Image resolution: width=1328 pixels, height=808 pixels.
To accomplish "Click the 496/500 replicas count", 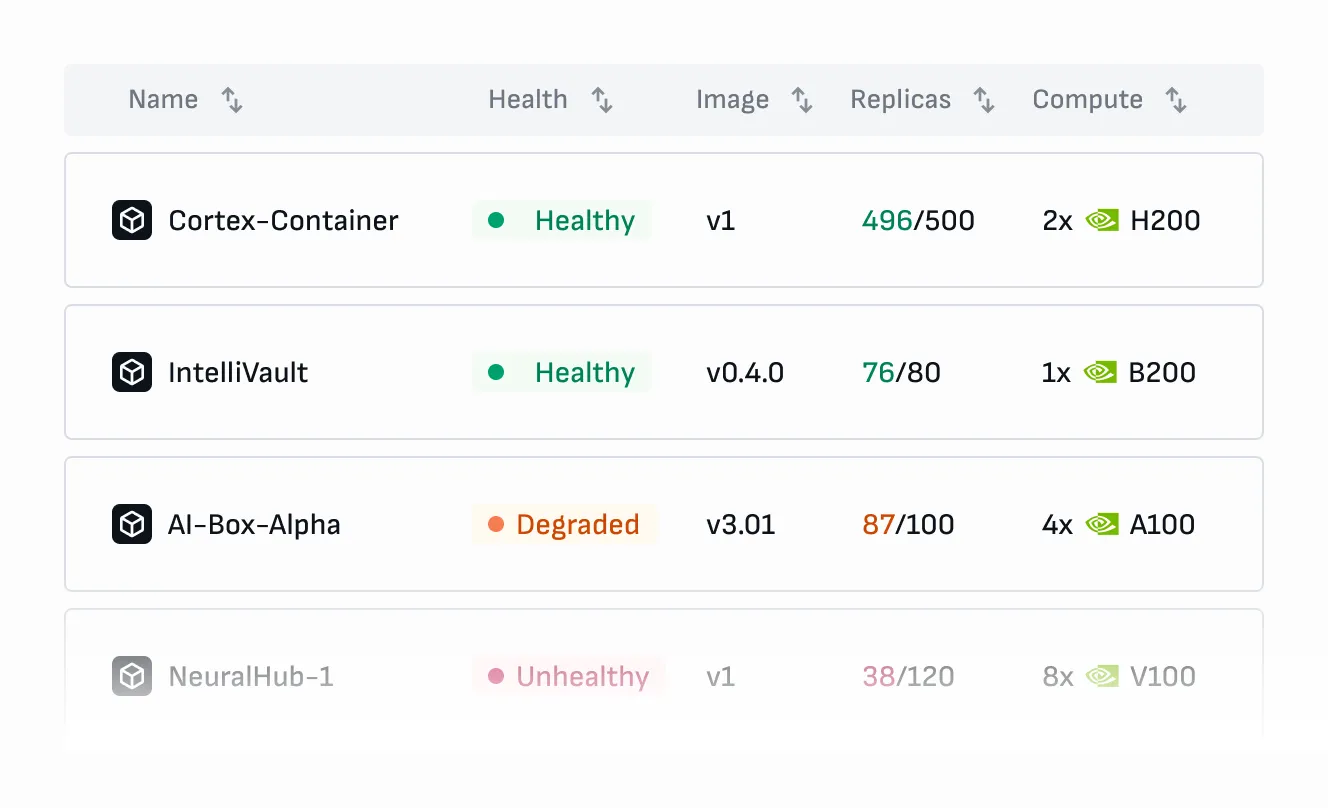I will pos(917,220).
